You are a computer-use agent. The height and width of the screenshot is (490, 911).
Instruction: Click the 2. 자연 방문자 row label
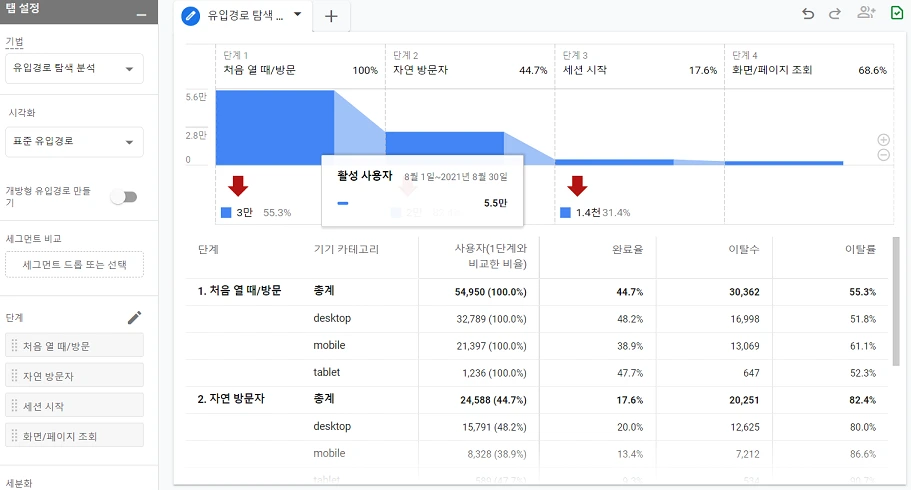(x=231, y=399)
